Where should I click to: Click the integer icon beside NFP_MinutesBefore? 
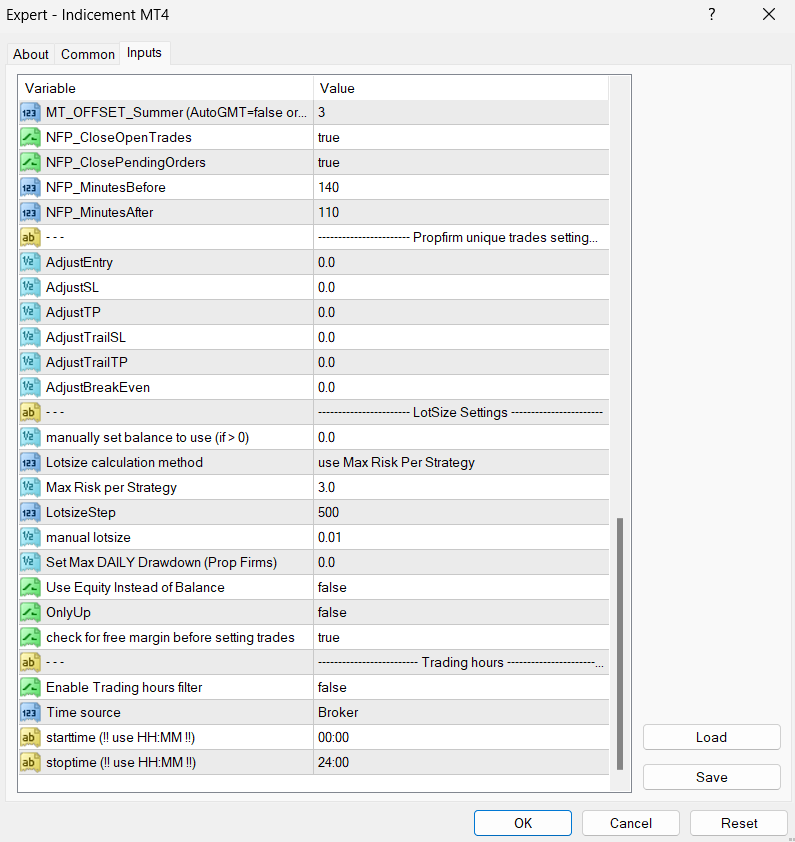pos(30,187)
